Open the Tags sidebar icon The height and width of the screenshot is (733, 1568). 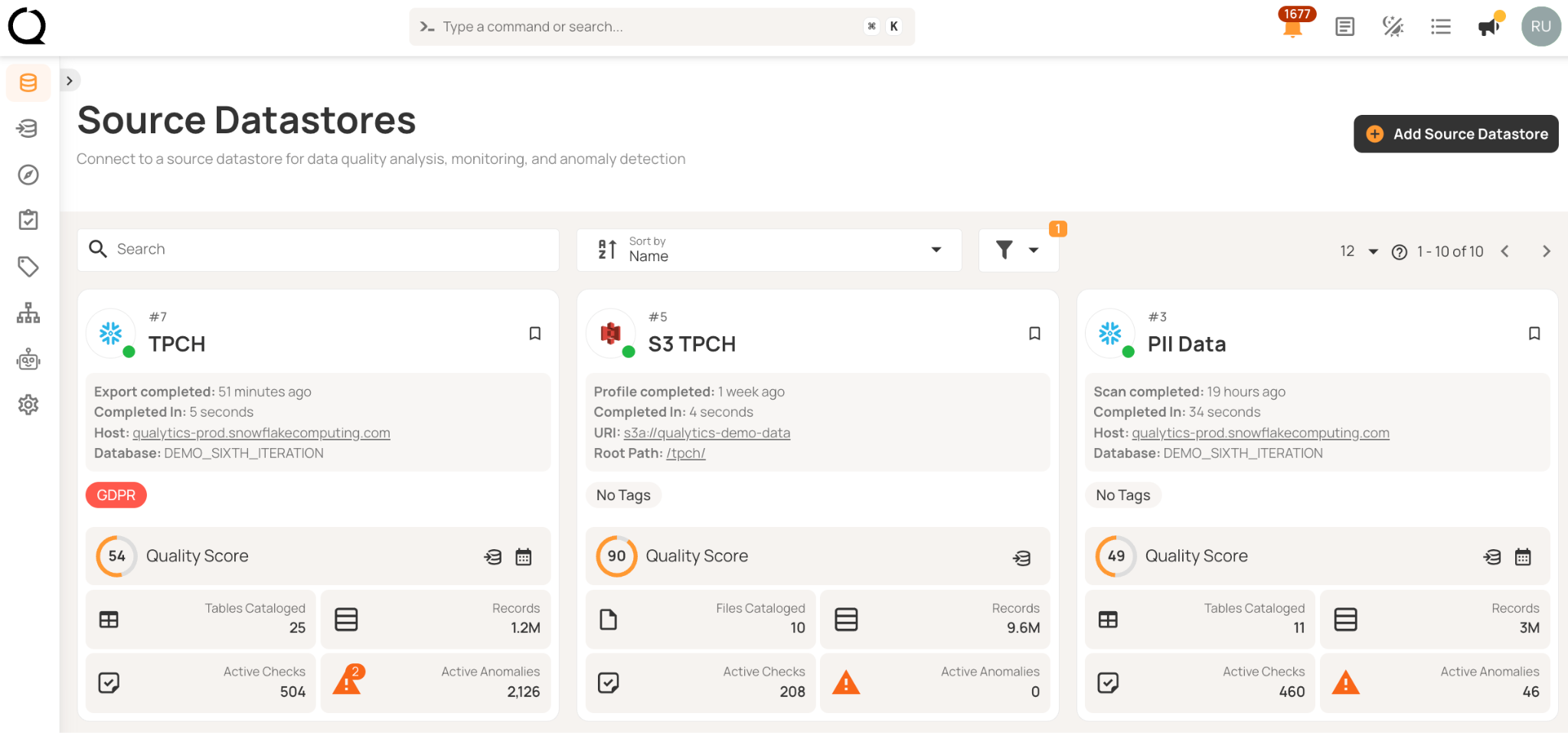click(28, 267)
